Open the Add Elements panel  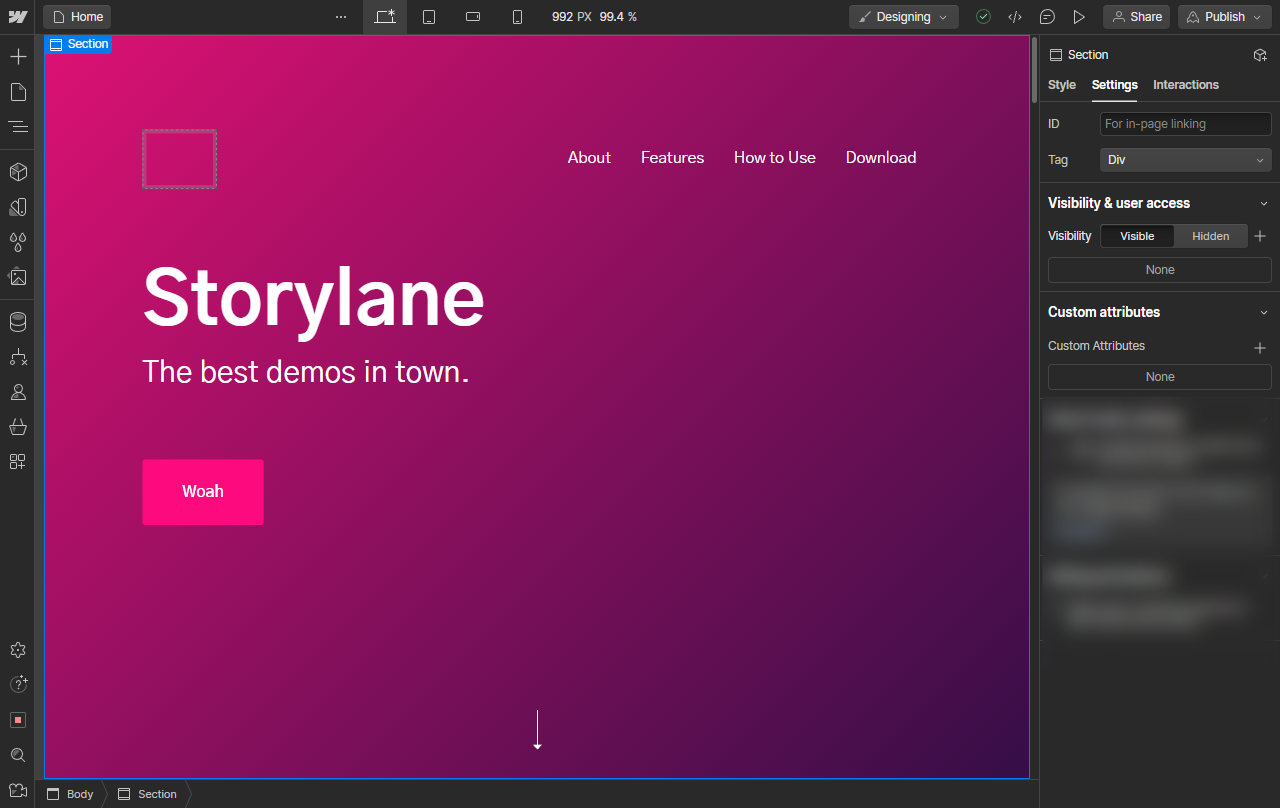(18, 57)
